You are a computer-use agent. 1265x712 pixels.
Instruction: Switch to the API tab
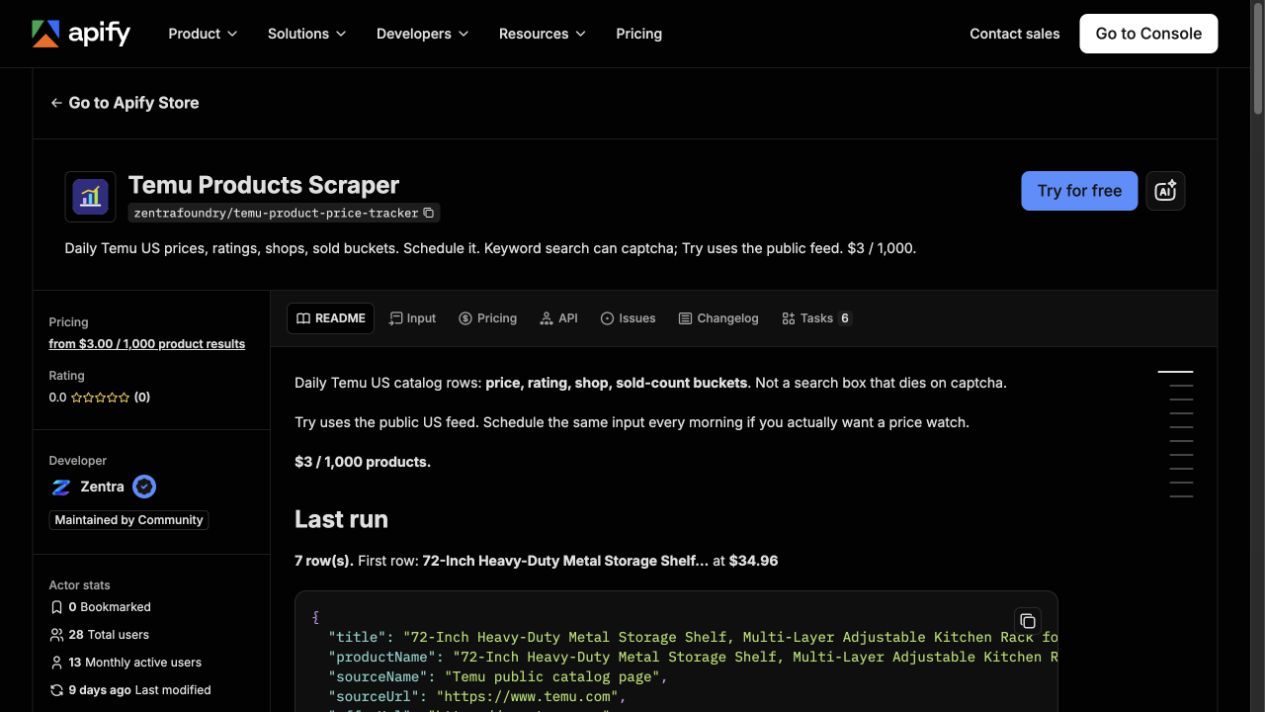(559, 318)
